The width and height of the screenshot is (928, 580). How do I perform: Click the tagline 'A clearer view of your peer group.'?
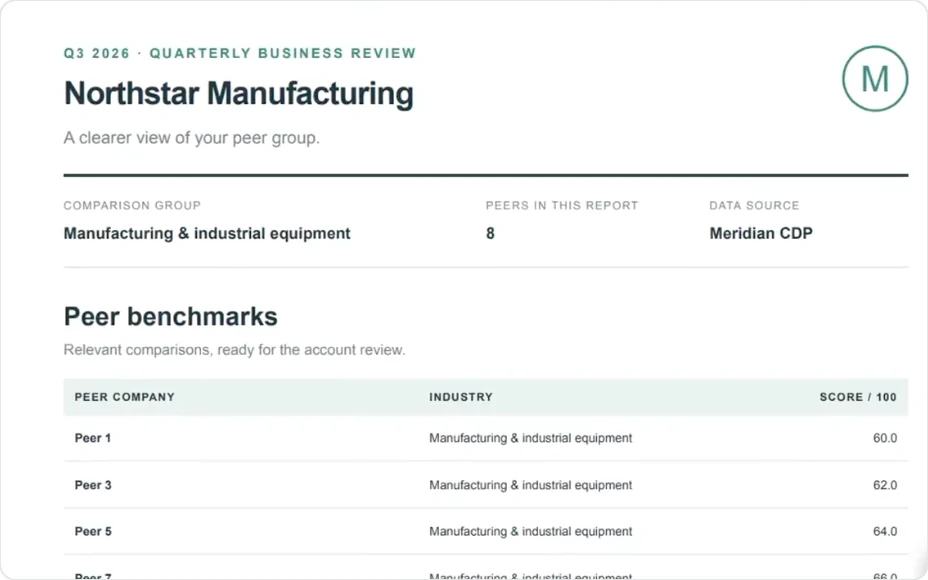(x=192, y=138)
